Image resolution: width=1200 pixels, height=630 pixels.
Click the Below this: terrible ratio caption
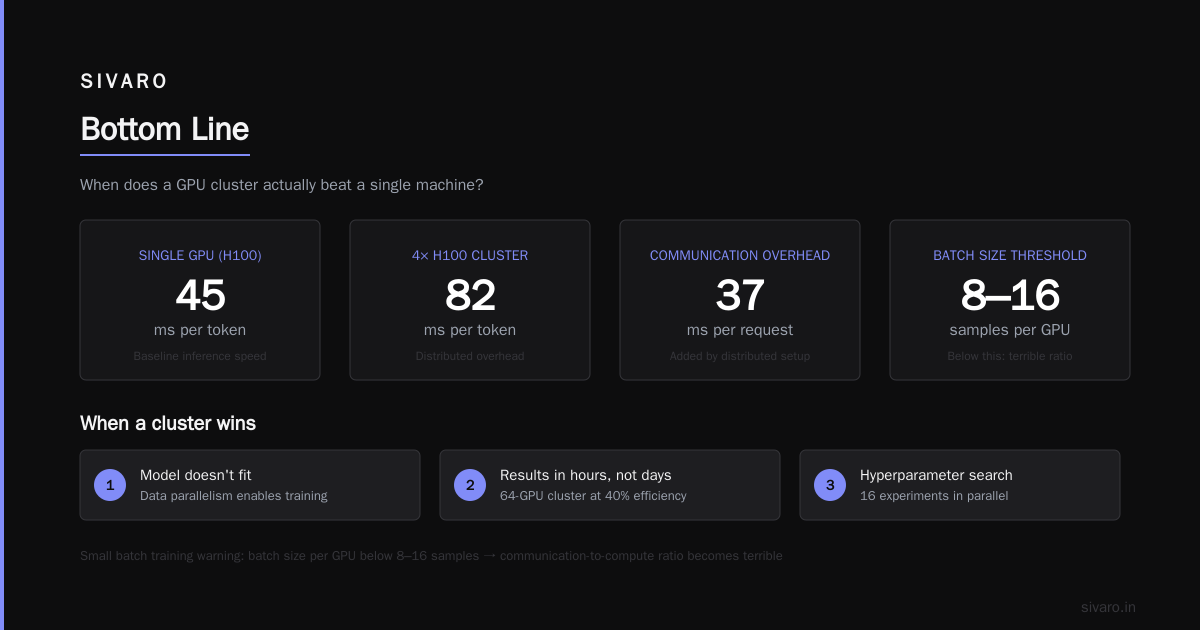point(1010,356)
